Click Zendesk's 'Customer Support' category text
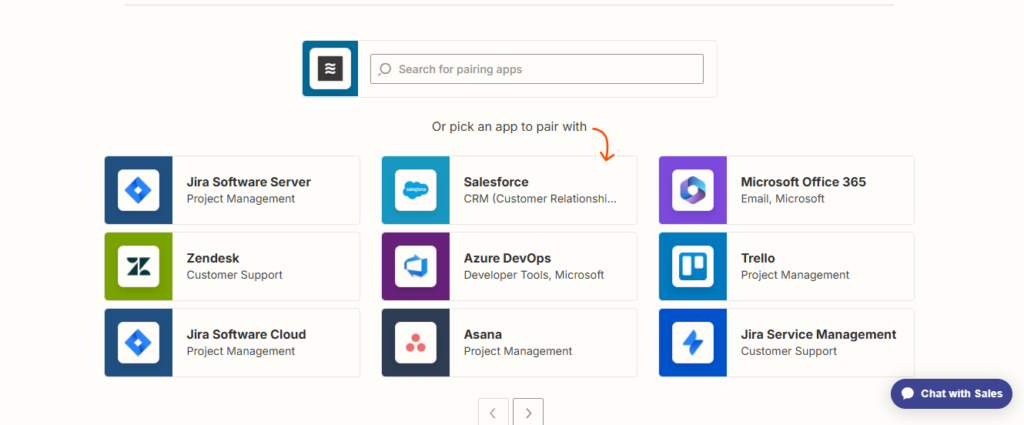1024x425 pixels. pyautogui.click(x=234, y=275)
